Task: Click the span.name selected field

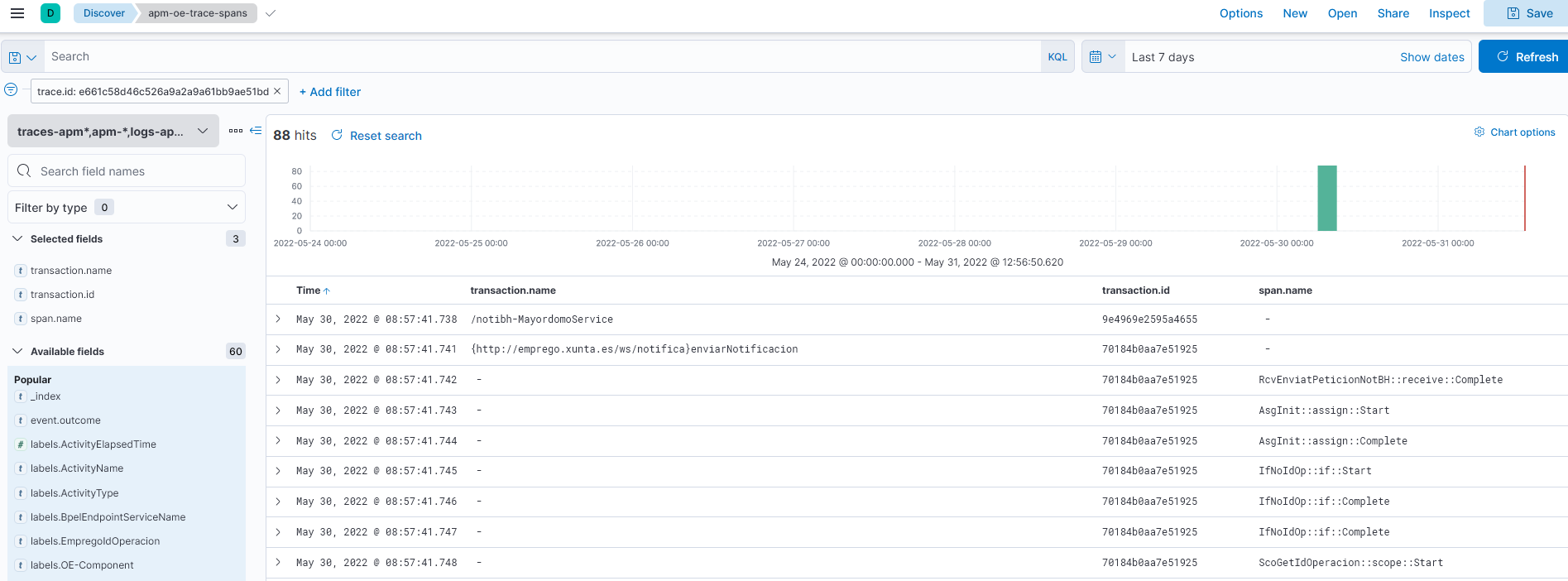Action: (56, 319)
